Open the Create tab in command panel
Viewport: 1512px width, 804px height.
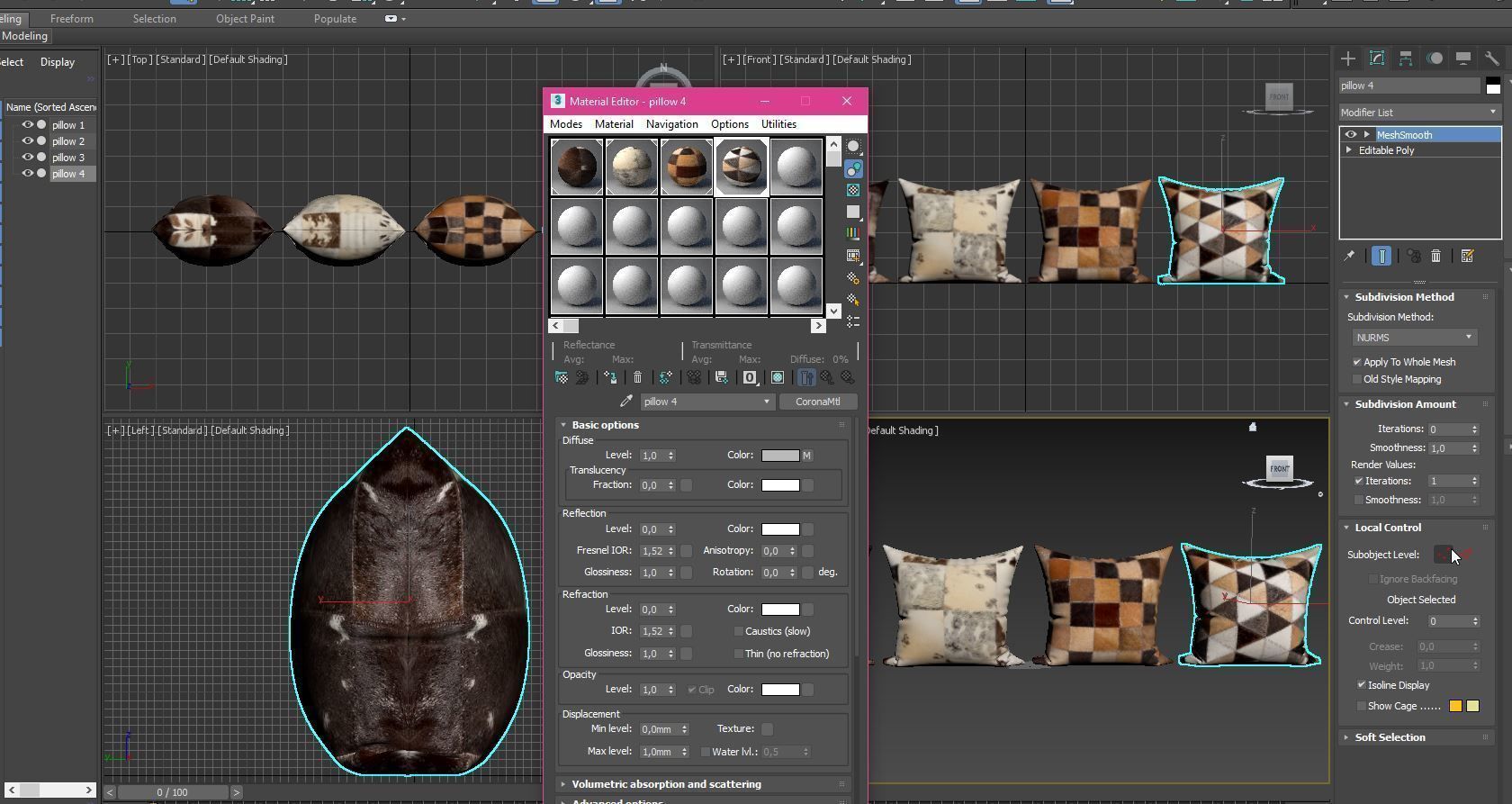(1348, 59)
